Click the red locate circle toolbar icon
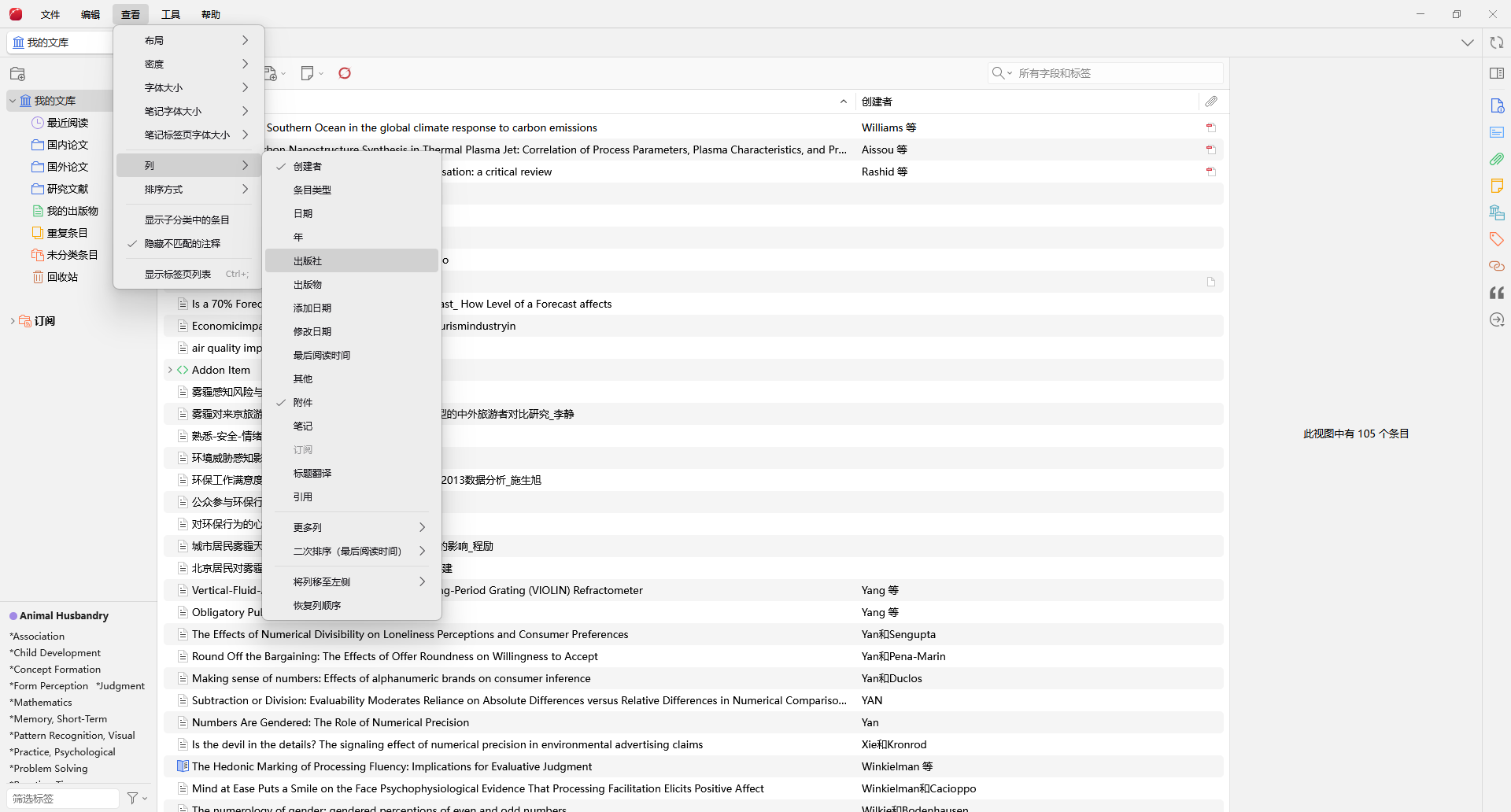The width and height of the screenshot is (1511, 812). pyautogui.click(x=345, y=73)
